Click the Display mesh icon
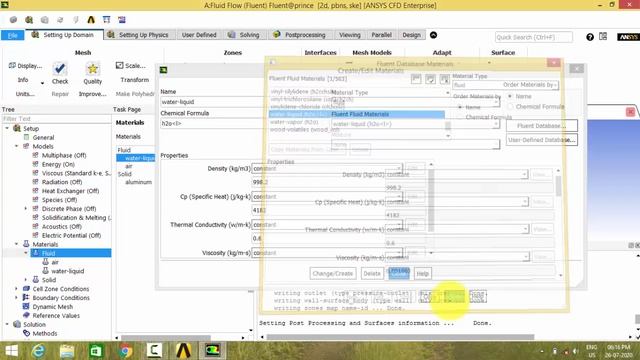Viewport: 640px width, 360px height. [12, 65]
